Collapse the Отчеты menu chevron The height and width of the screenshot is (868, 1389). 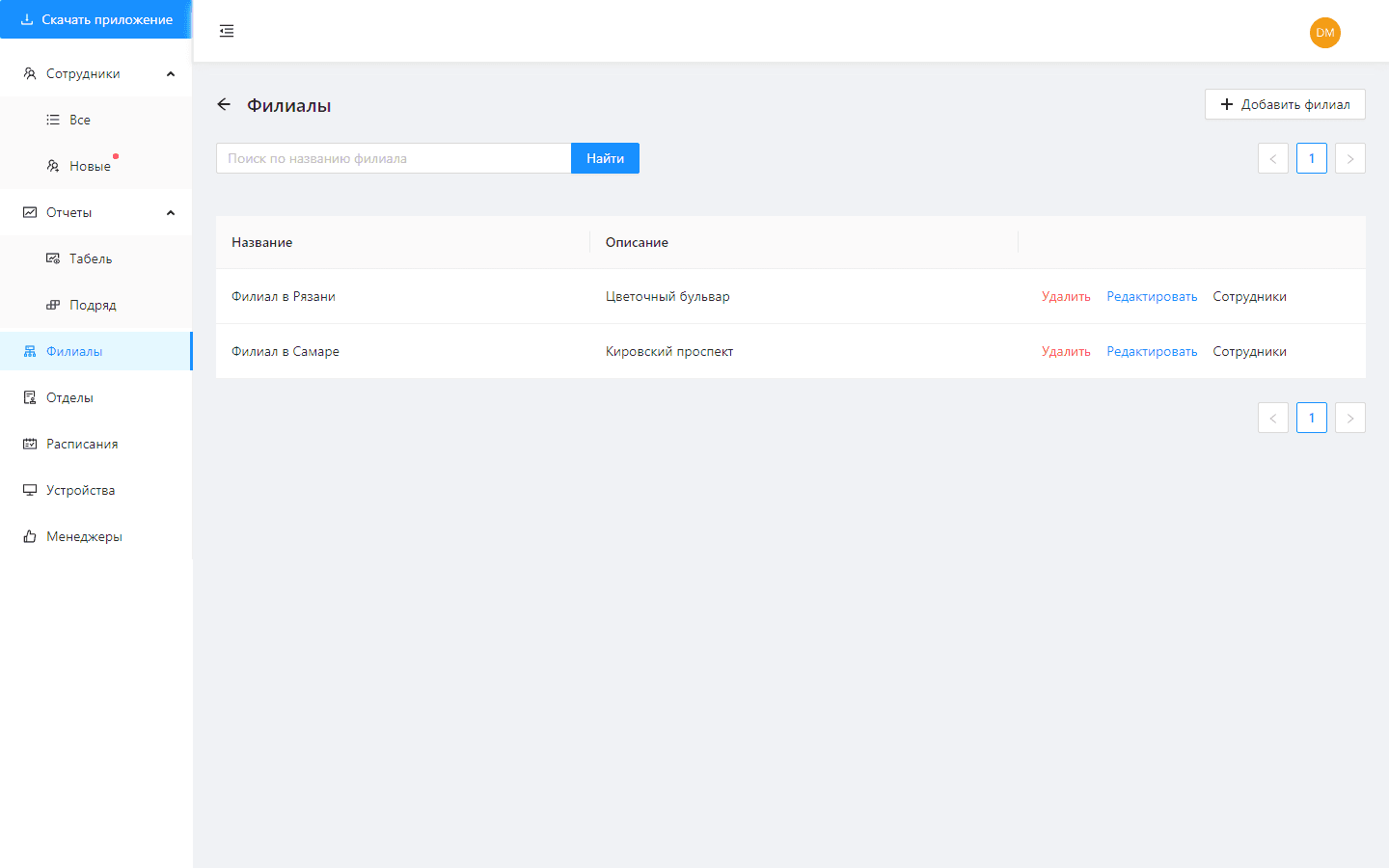click(x=171, y=212)
